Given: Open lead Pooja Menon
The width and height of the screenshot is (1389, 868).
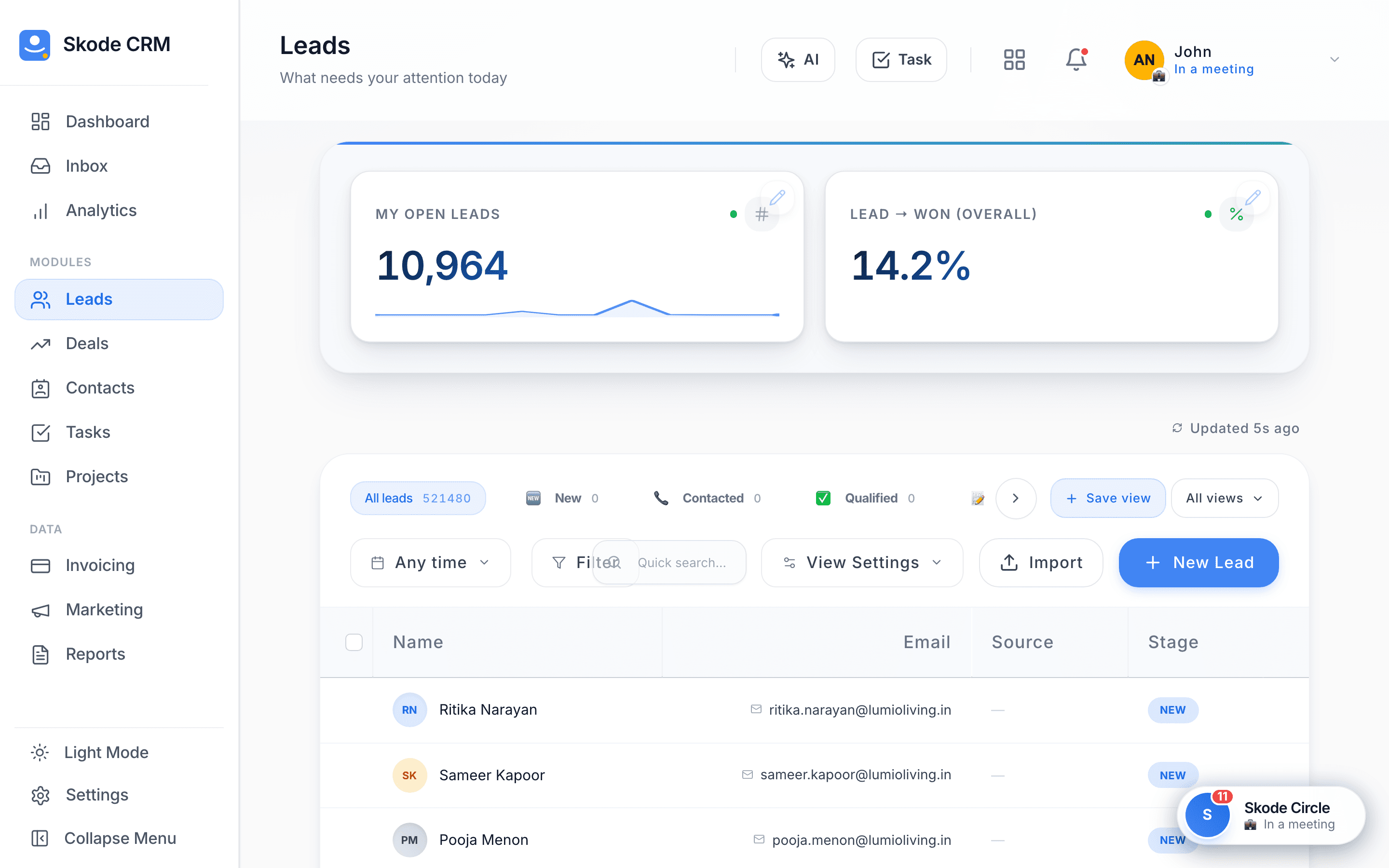Looking at the screenshot, I should pyautogui.click(x=484, y=841).
